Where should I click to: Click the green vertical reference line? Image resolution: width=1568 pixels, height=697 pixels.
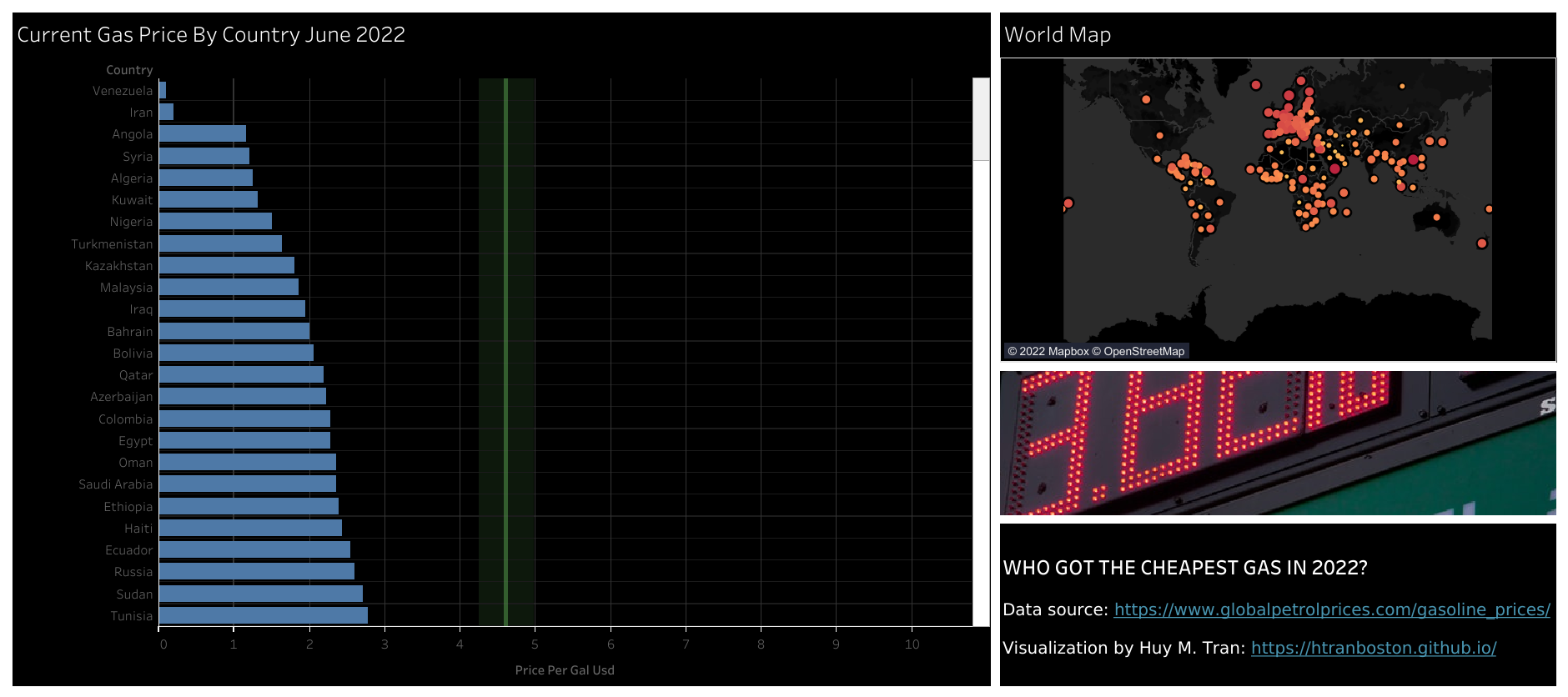click(505, 350)
